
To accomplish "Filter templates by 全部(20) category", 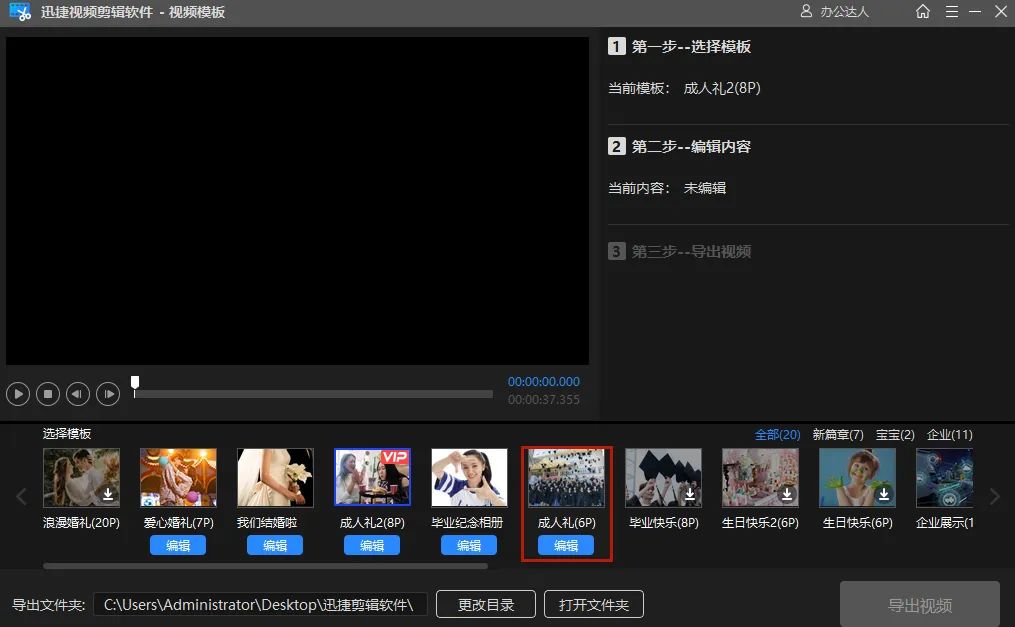I will point(777,435).
